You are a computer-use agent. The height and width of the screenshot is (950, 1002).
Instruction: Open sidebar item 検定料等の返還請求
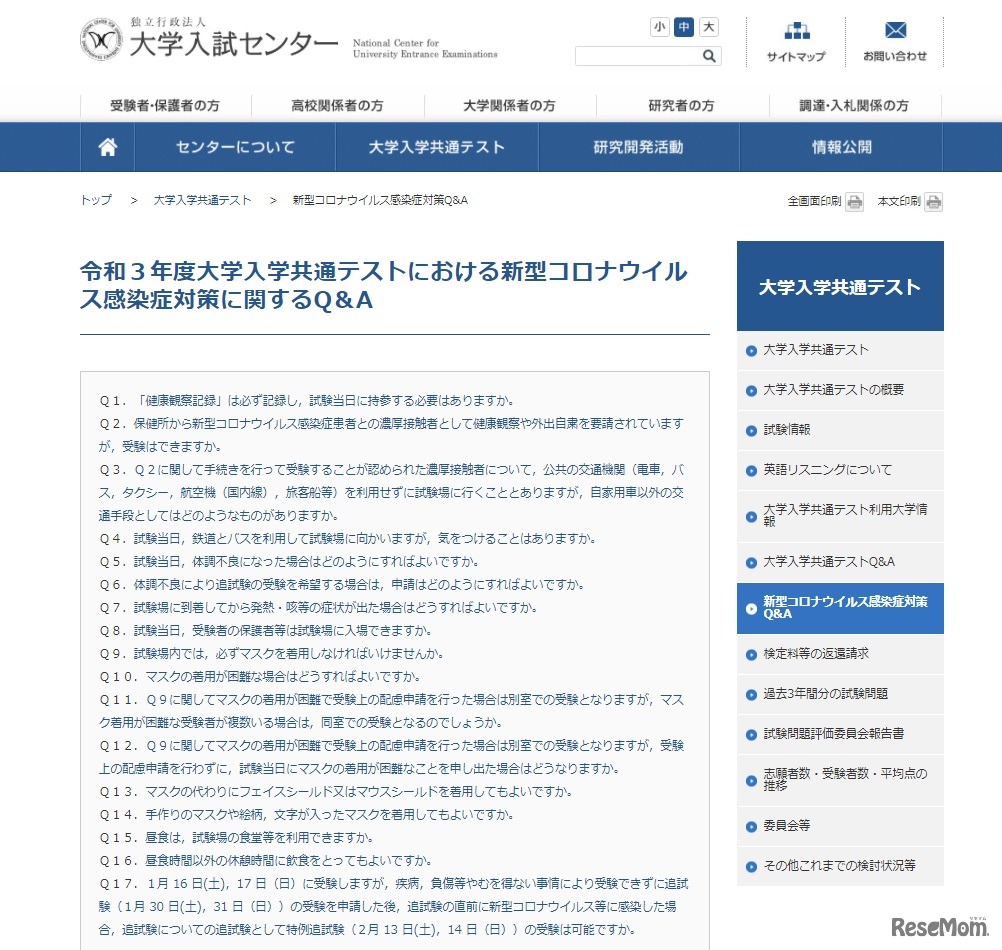click(840, 654)
